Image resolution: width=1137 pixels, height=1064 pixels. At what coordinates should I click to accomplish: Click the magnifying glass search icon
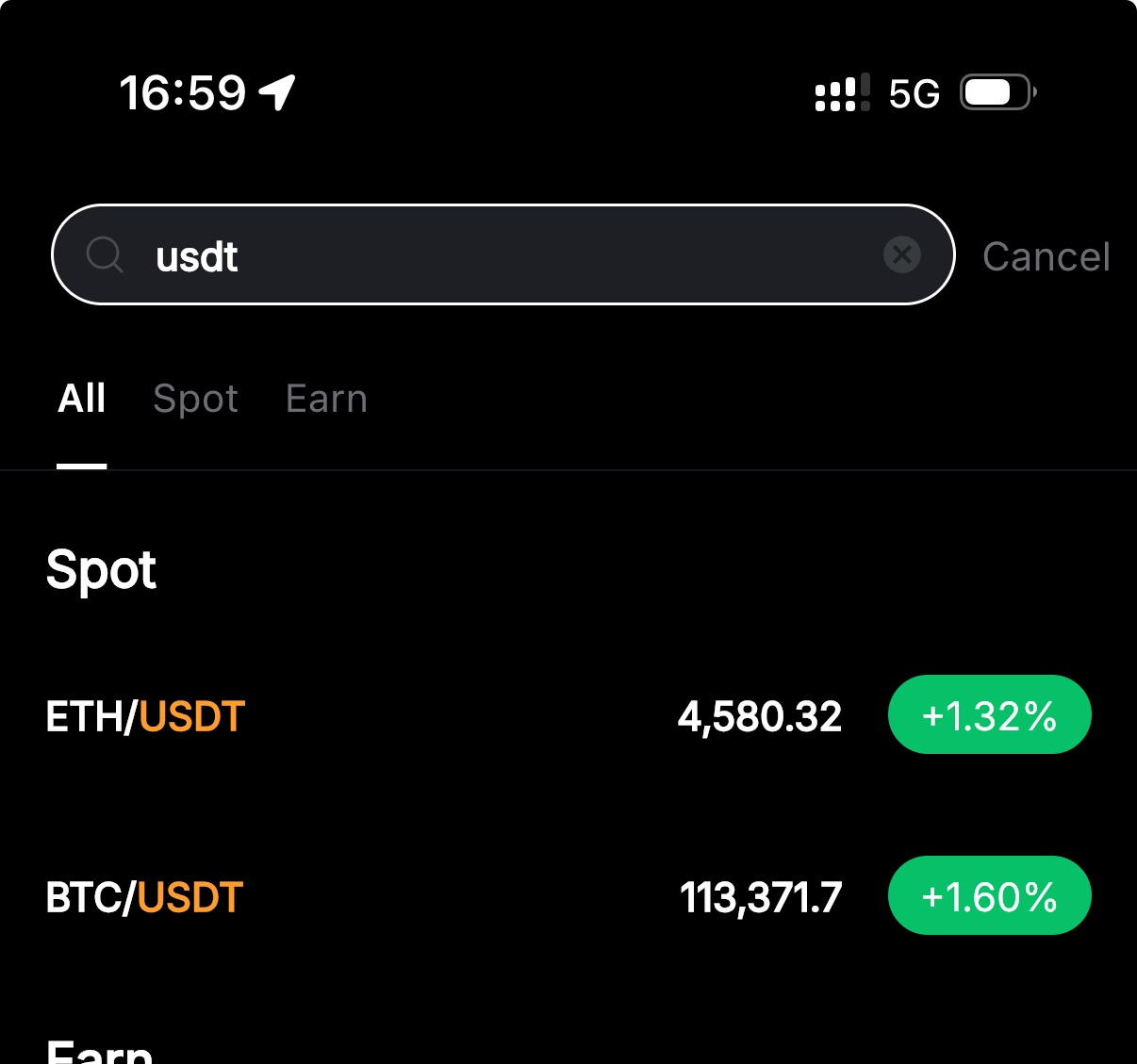click(x=104, y=254)
